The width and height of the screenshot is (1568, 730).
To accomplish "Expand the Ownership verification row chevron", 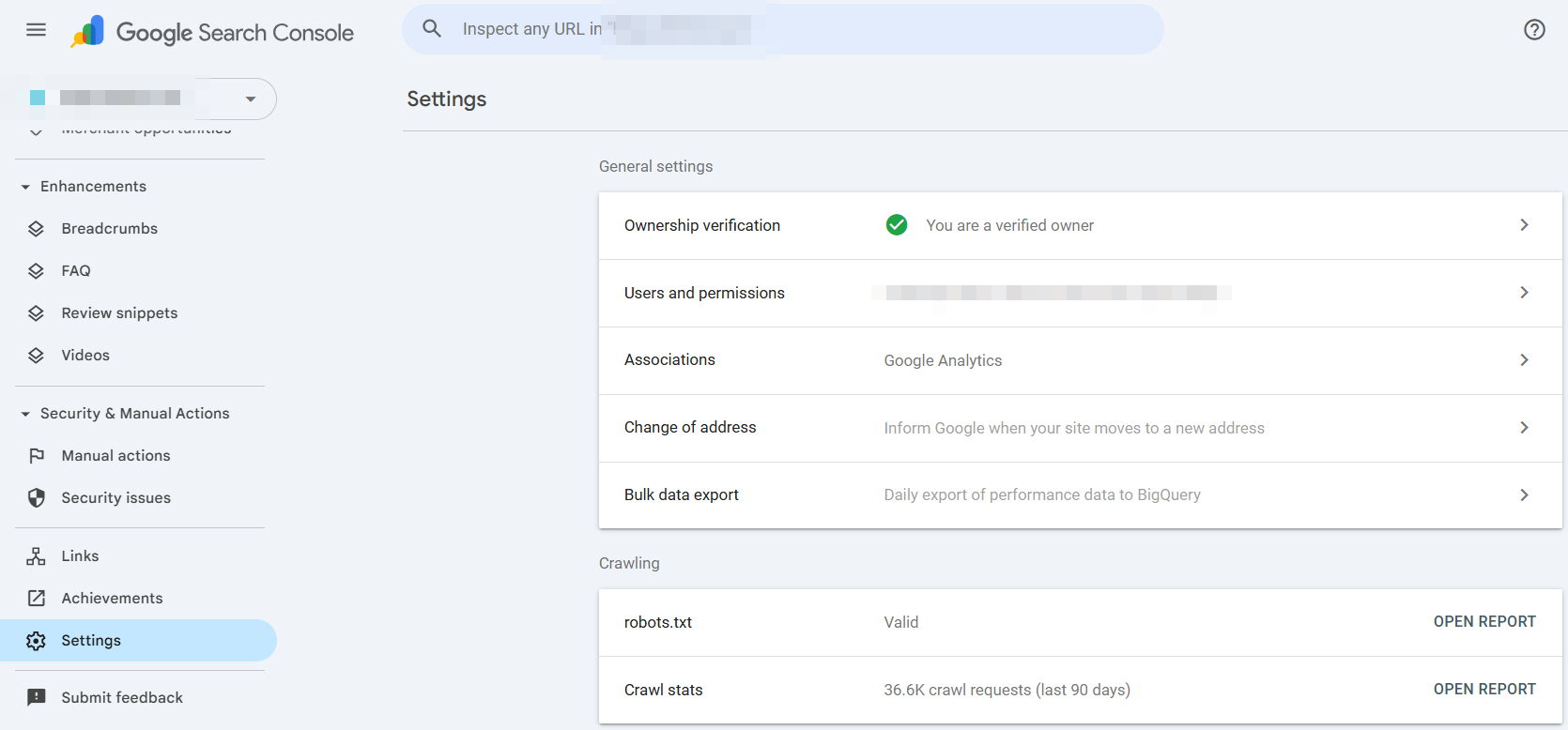I will click(x=1524, y=225).
